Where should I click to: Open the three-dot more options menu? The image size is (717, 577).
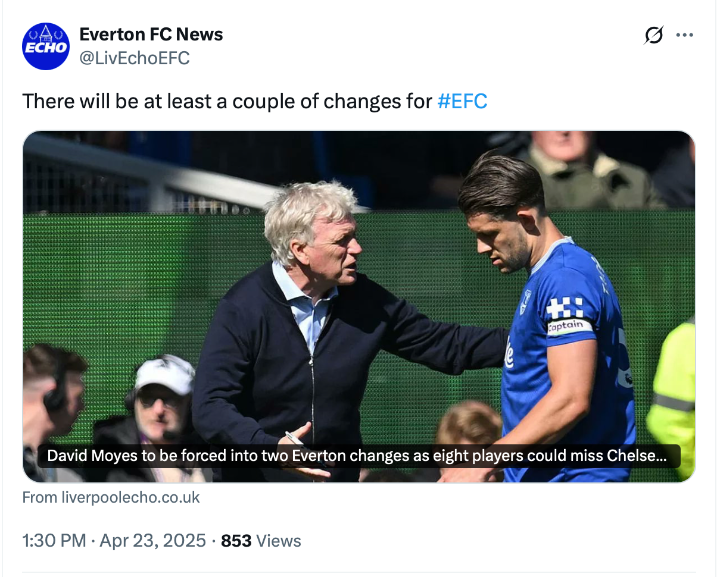(x=685, y=35)
